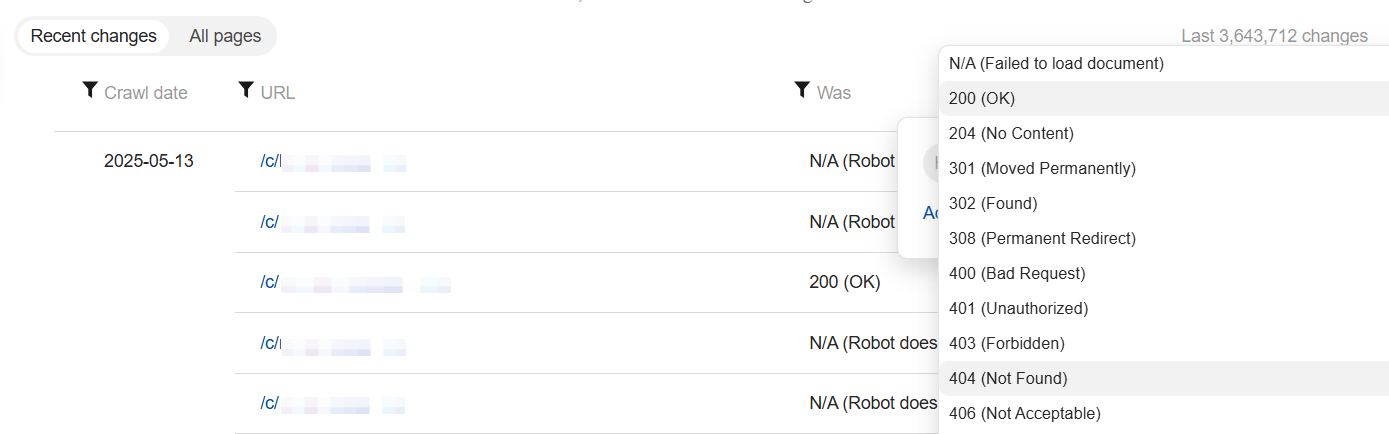
Task: Choose 200 (OK) from the dropdown list
Action: 982,98
